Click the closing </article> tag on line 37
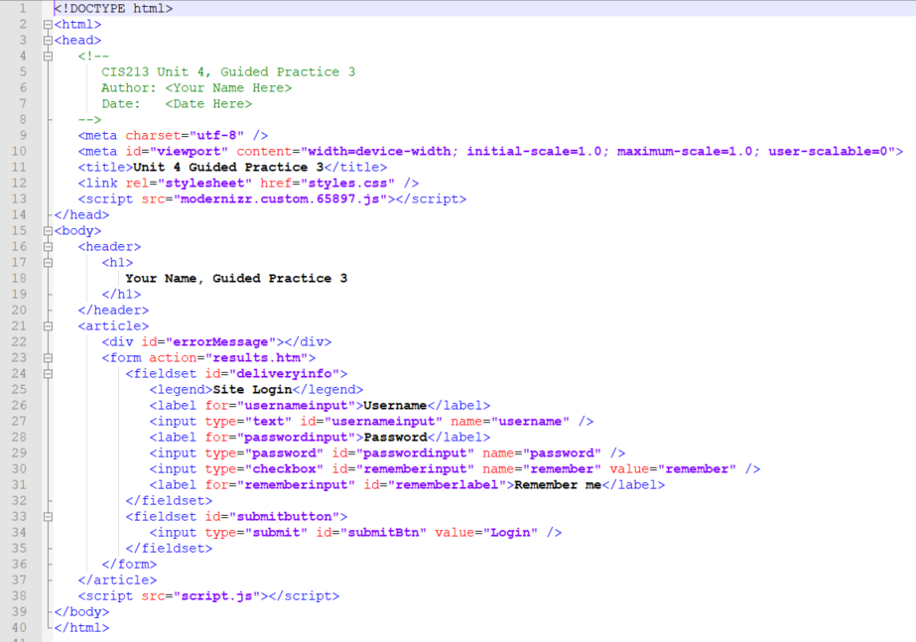 click(117, 580)
